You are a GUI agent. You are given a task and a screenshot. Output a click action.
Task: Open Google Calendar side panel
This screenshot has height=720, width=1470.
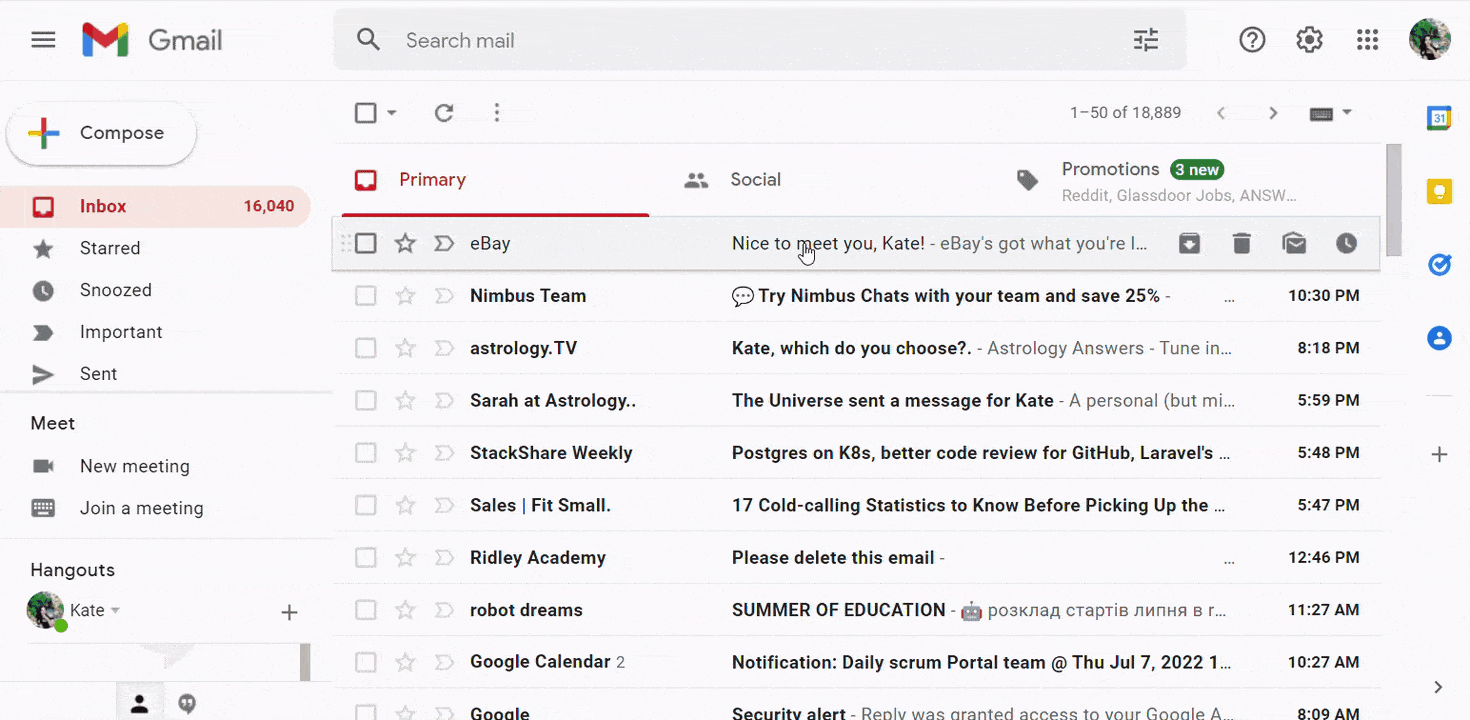click(x=1439, y=118)
